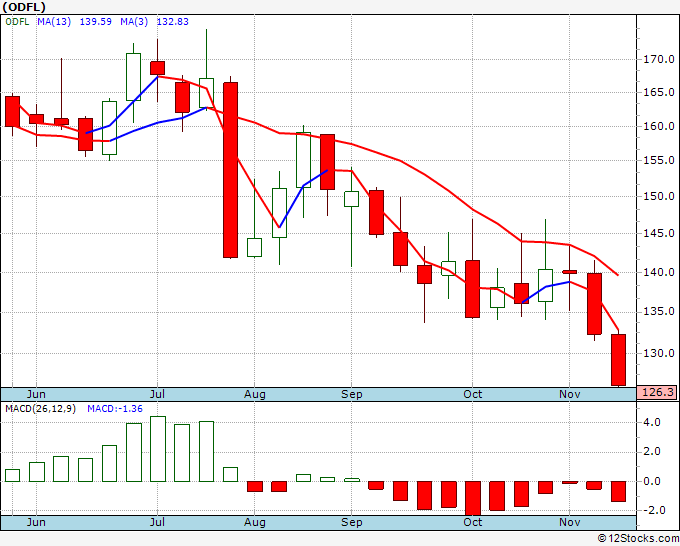Viewport: 680px width, 546px height.
Task: Click the MACD(26,12,9) indicator label
Action: tap(40, 409)
